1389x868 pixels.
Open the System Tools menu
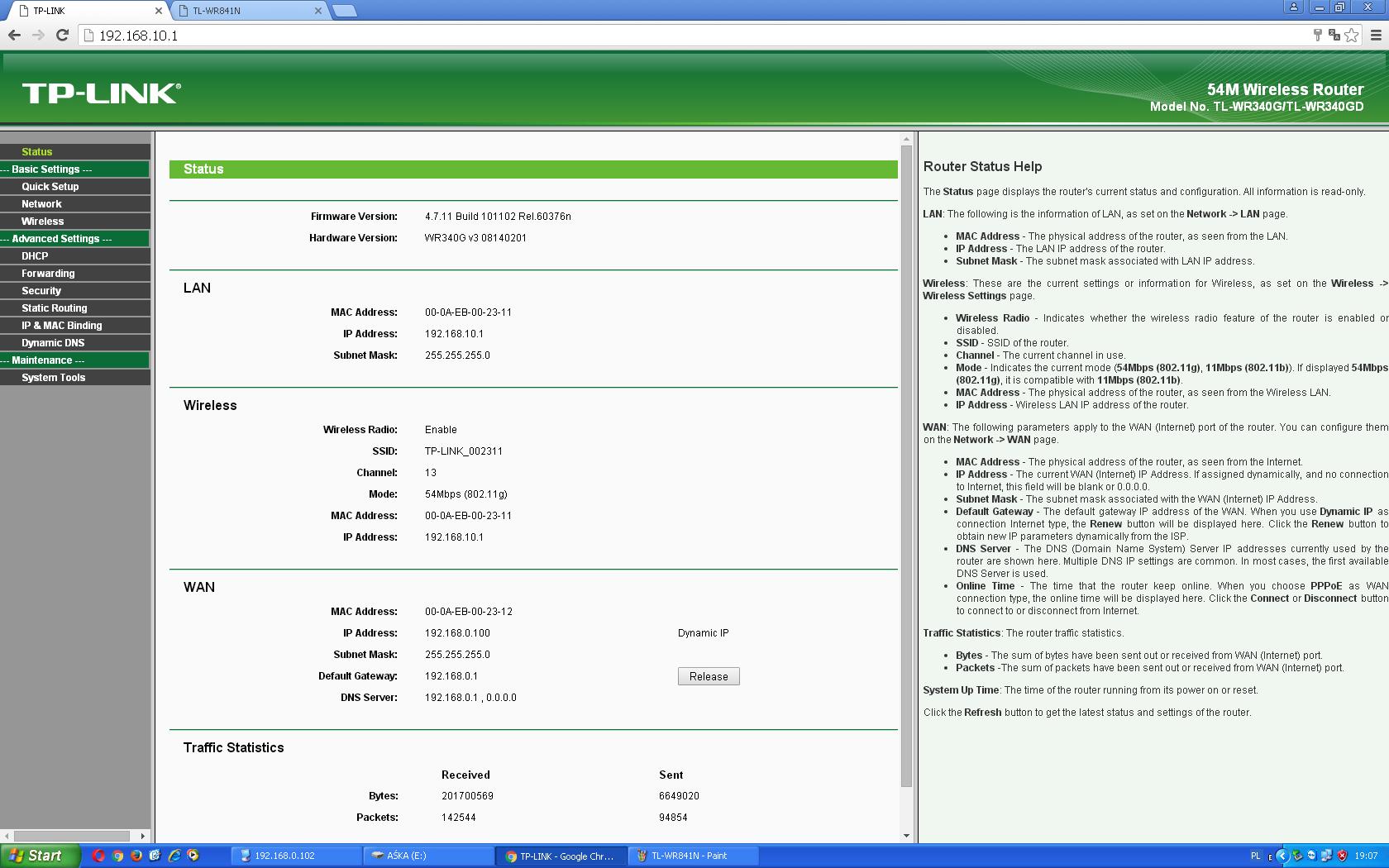[x=74, y=378]
